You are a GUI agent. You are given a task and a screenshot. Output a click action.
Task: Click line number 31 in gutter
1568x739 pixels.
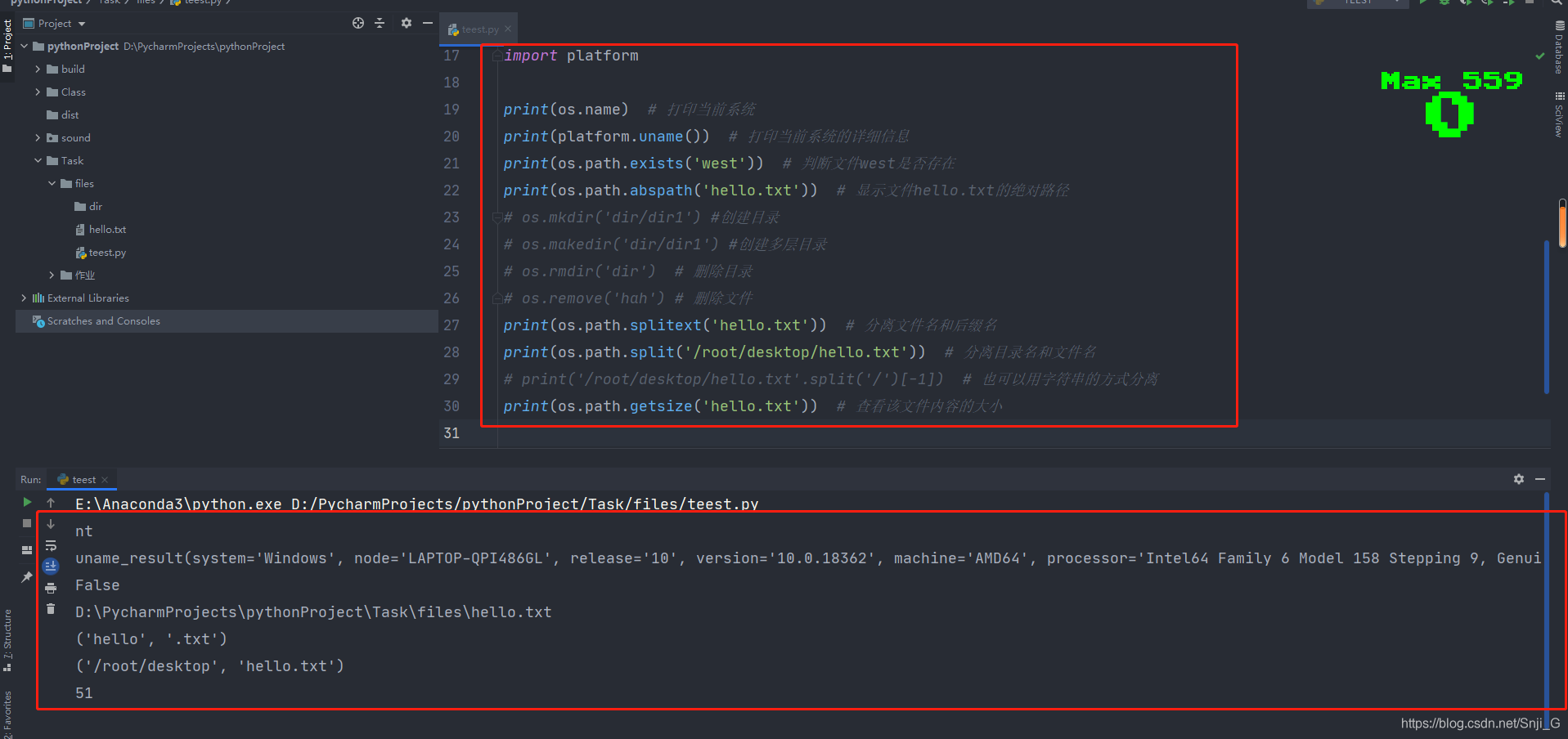[x=452, y=433]
